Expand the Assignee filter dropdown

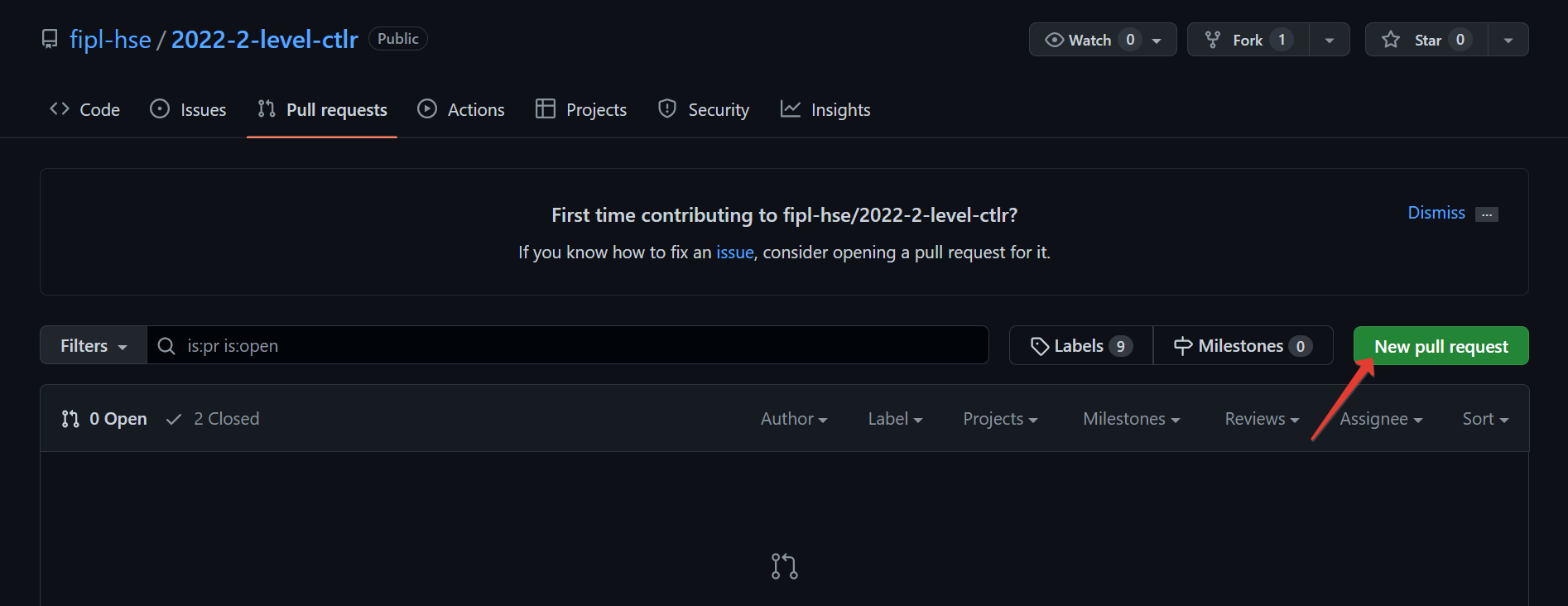click(1381, 419)
